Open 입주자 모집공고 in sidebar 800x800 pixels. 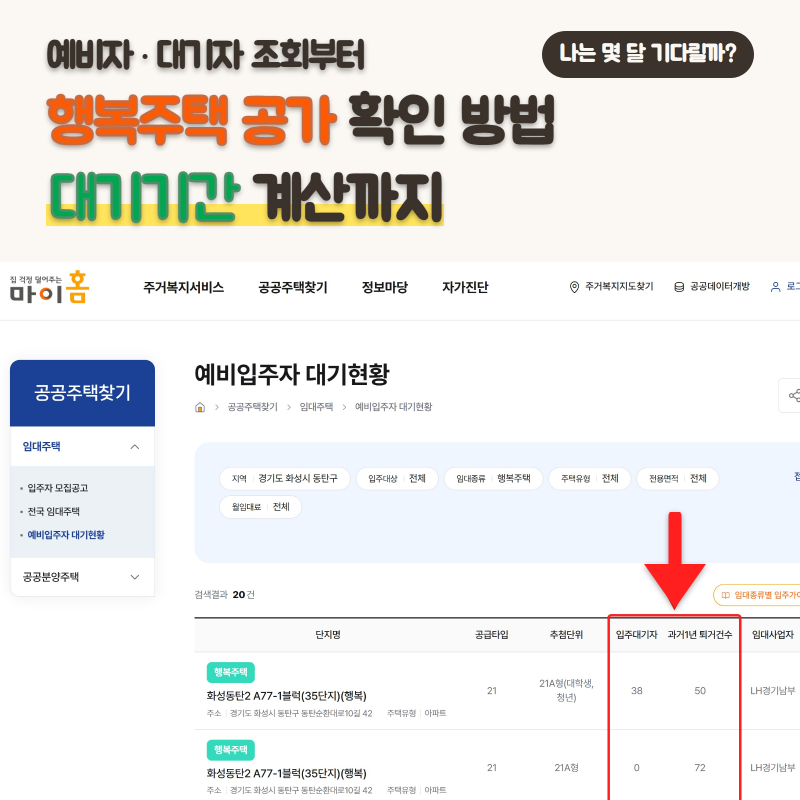[58, 488]
